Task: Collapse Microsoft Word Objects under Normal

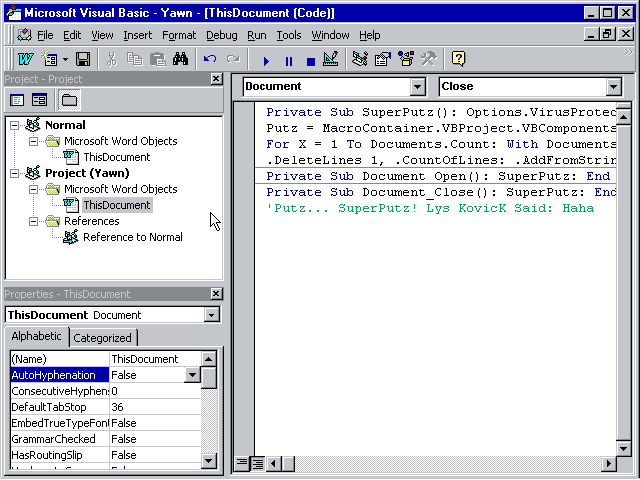Action: (x=33, y=142)
